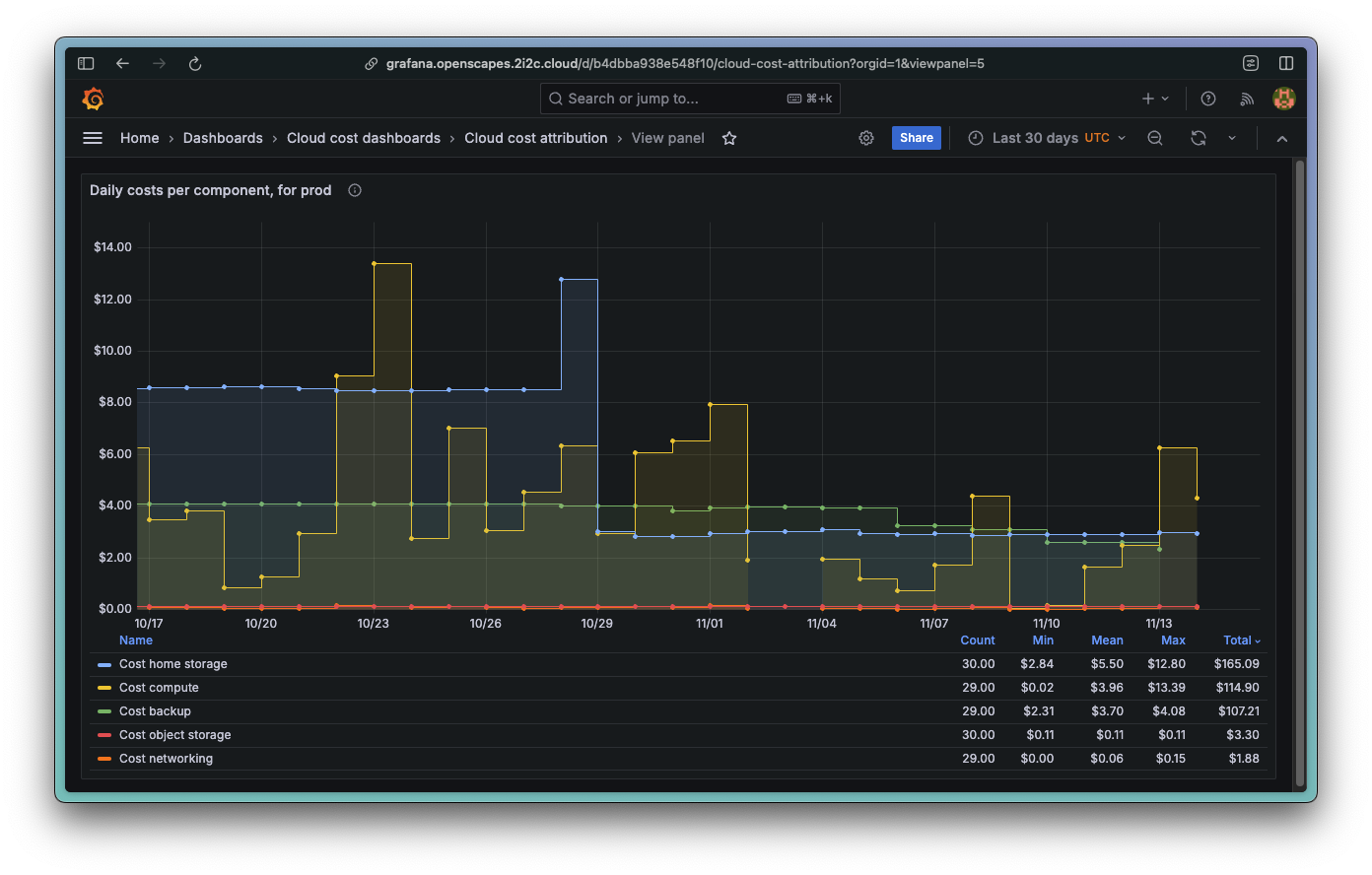Open the news feed RSS icon
The height and width of the screenshot is (875, 1372).
pos(1246,99)
